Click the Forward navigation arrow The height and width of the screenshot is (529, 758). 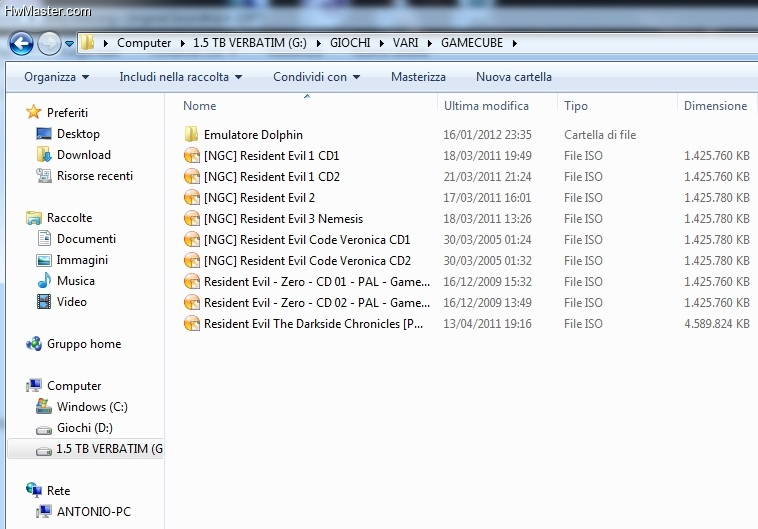(49, 44)
